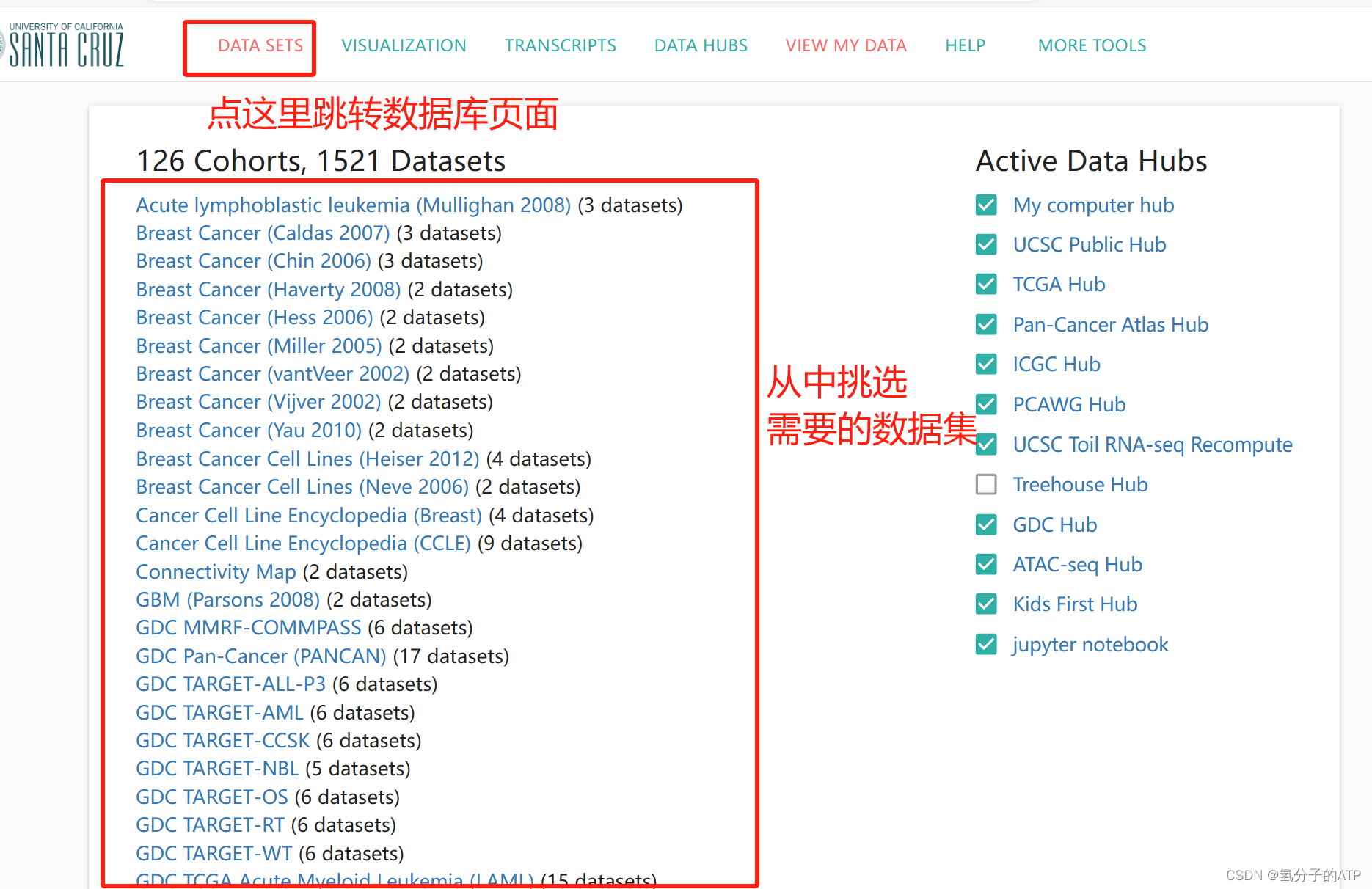
Task: Select GDC TARGET-WT cohort
Action: (214, 854)
